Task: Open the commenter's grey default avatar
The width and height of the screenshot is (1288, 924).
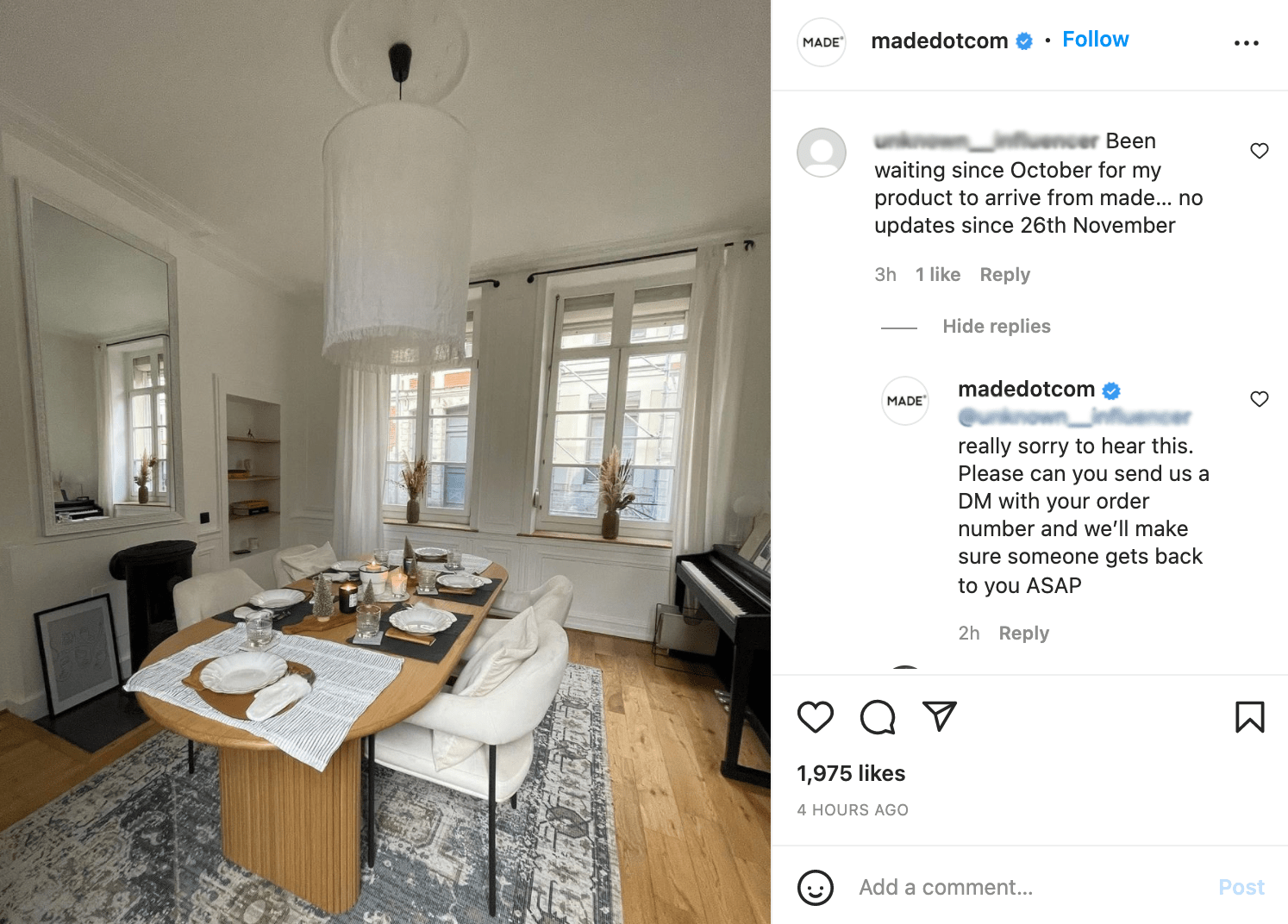Action: (x=822, y=153)
